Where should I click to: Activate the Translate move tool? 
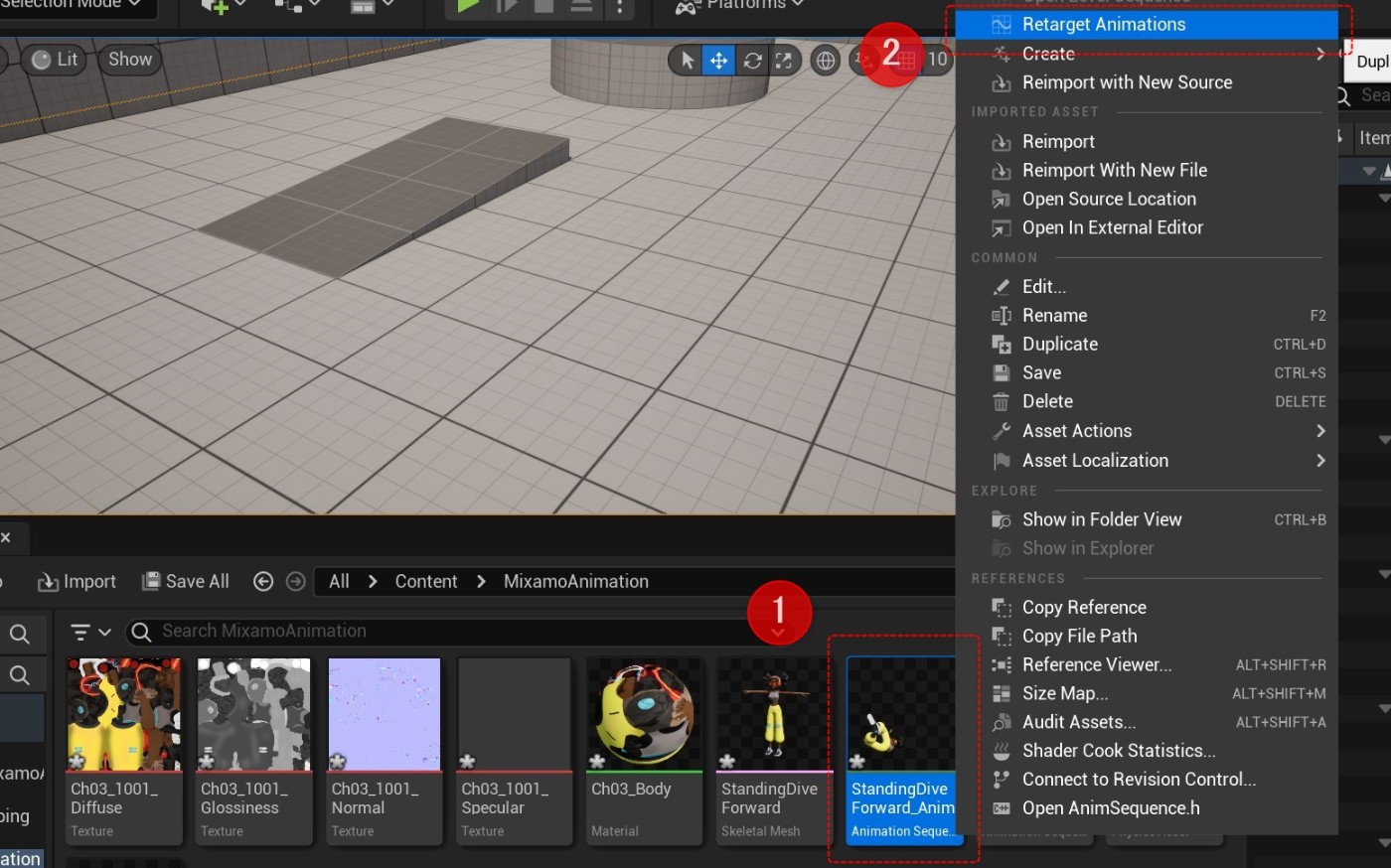718,61
